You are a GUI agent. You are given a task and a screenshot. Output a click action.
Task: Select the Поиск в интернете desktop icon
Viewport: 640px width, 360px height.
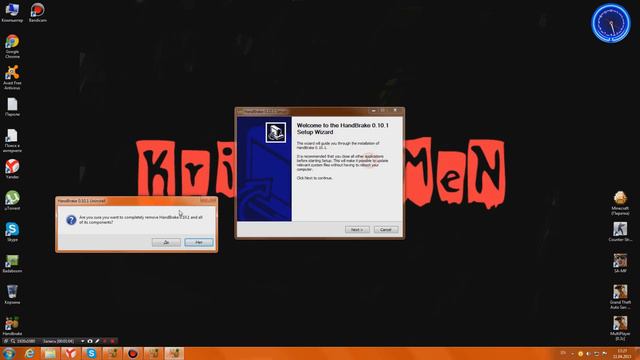tap(12, 140)
